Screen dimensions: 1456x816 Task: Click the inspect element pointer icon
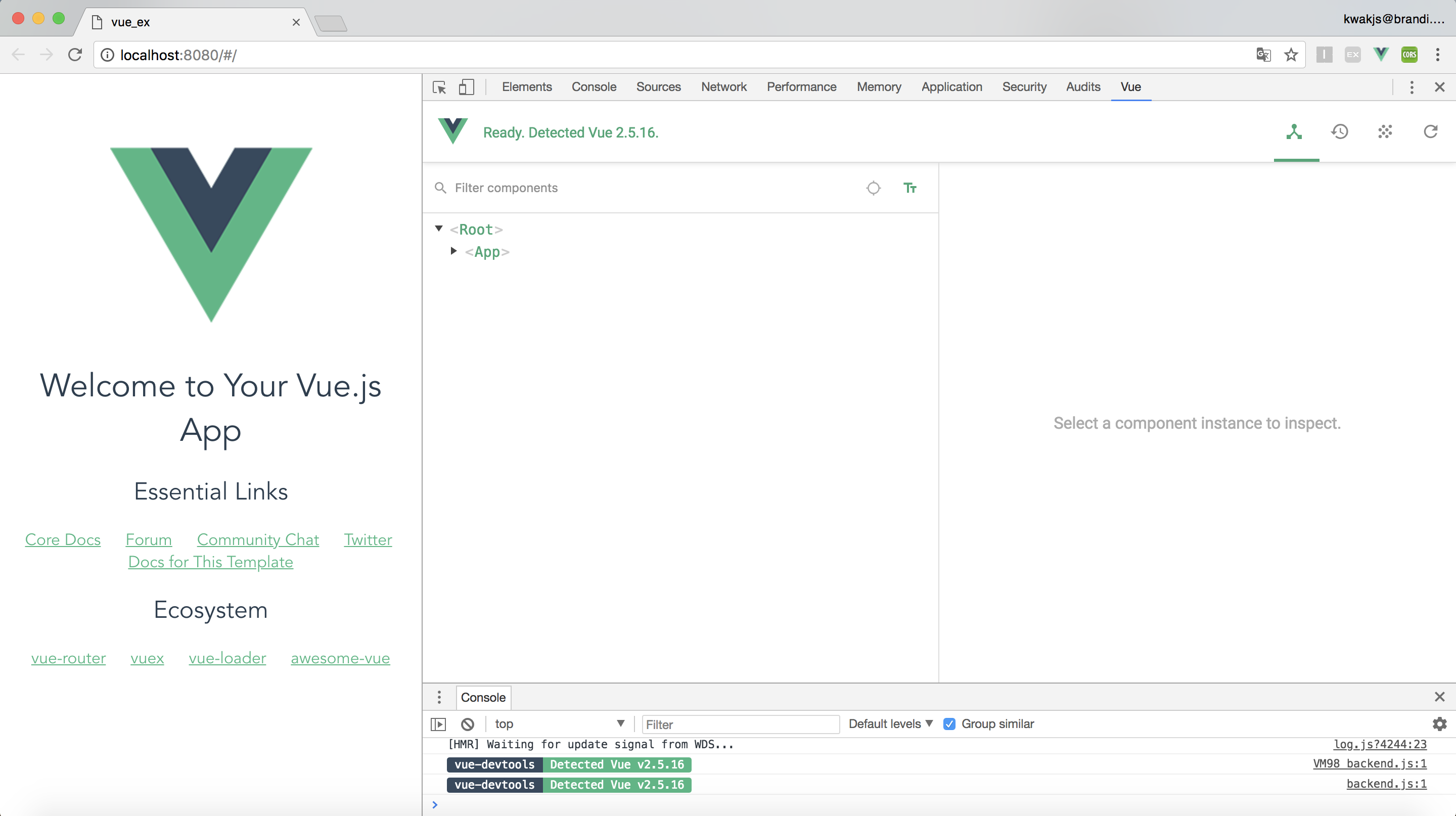pos(439,87)
